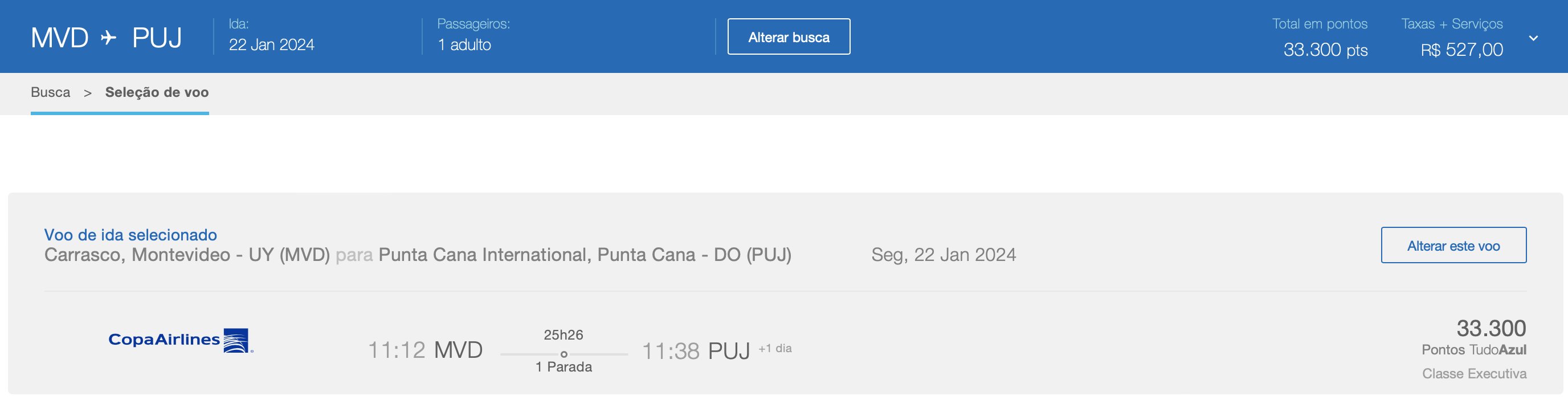Click the Alterar busca button
The width and height of the screenshot is (1568, 400).
pos(788,36)
